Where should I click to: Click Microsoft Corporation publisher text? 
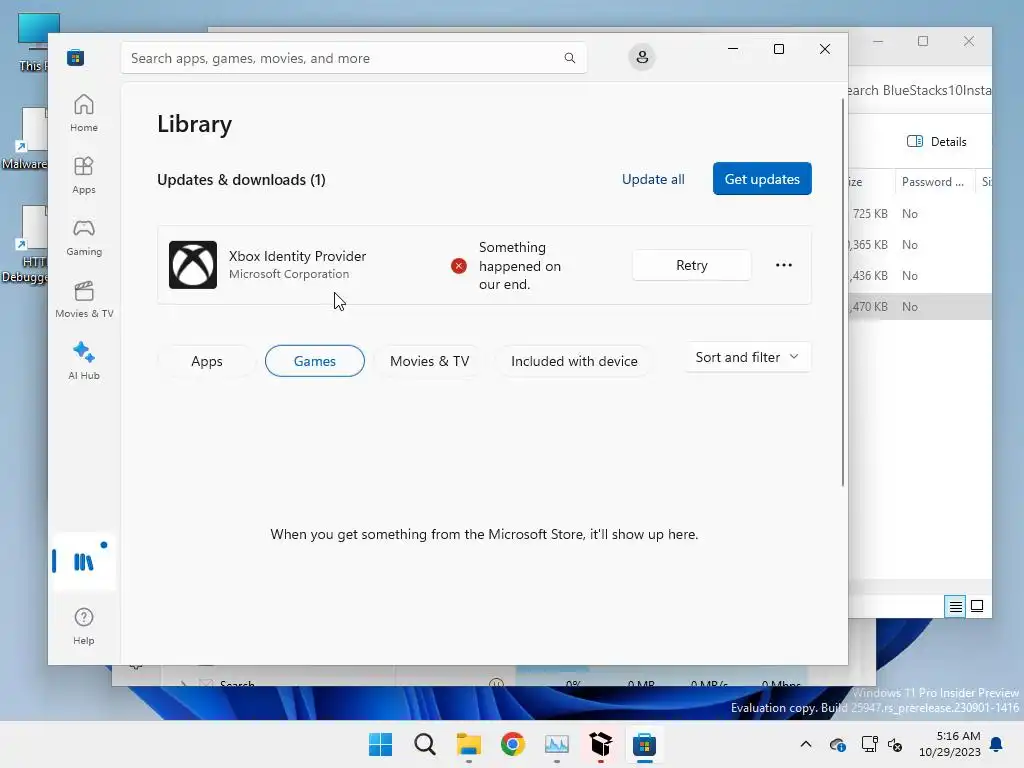click(289, 274)
